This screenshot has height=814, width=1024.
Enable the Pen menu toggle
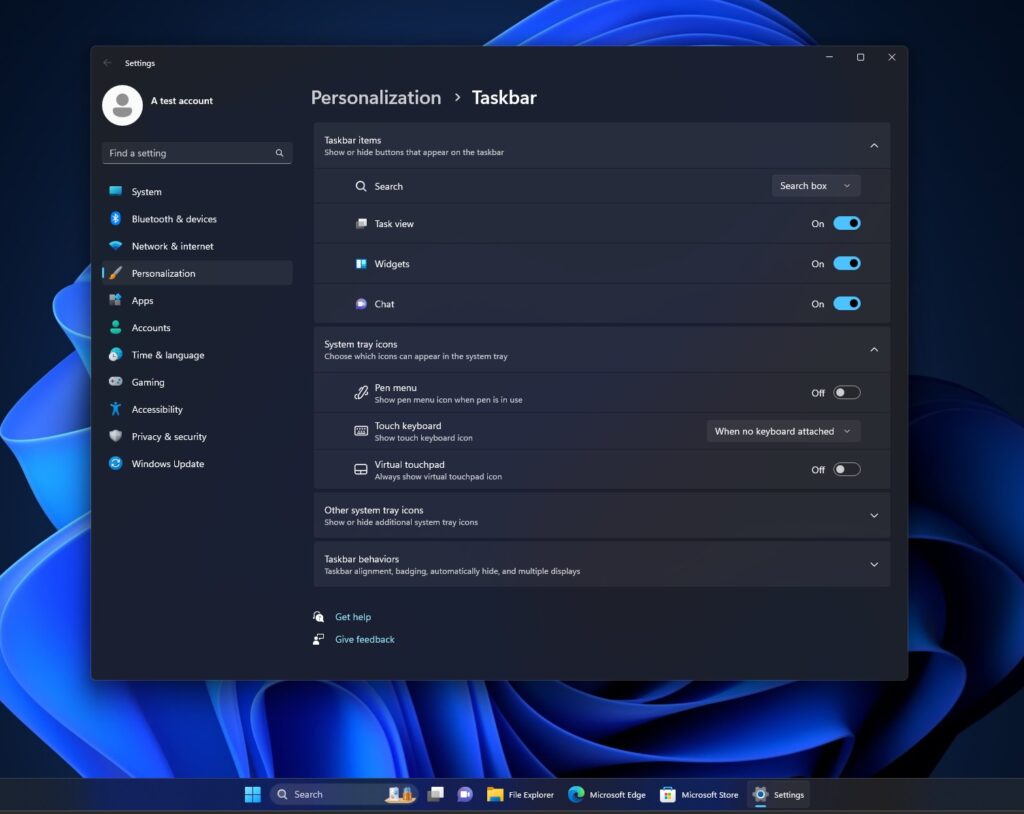(x=845, y=392)
